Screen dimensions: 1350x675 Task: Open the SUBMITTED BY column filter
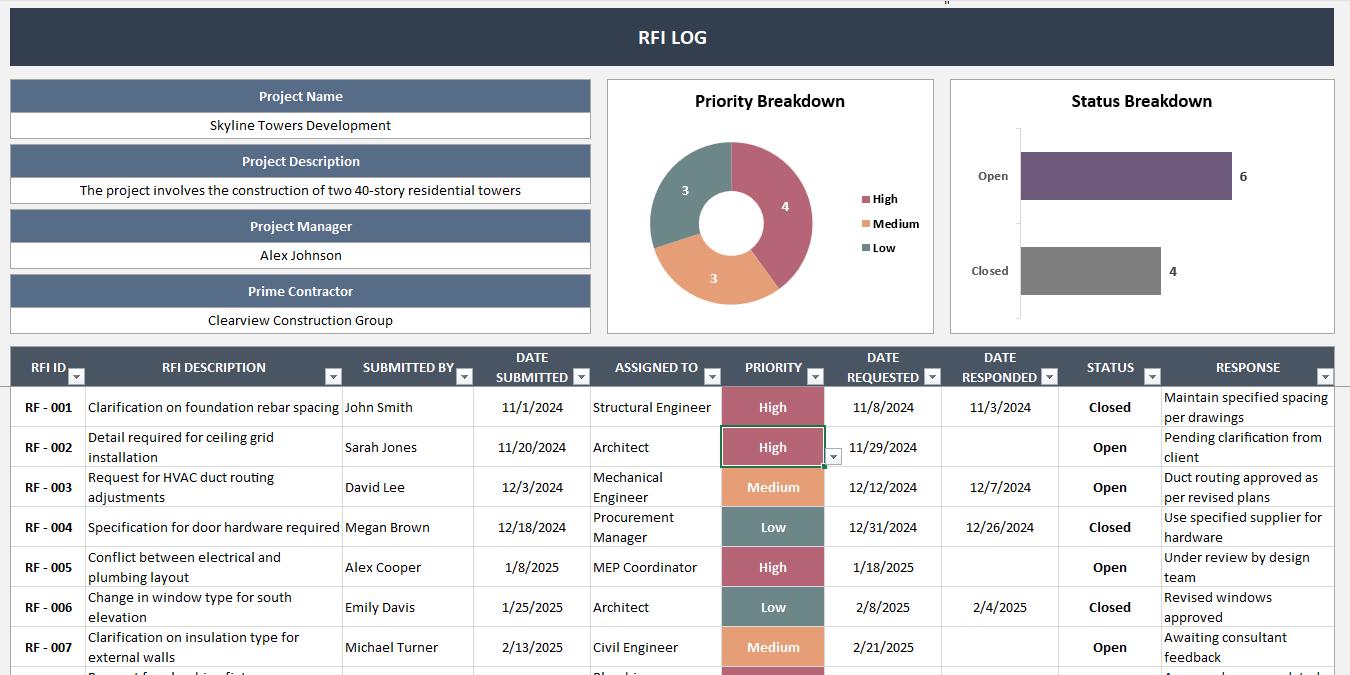[464, 376]
